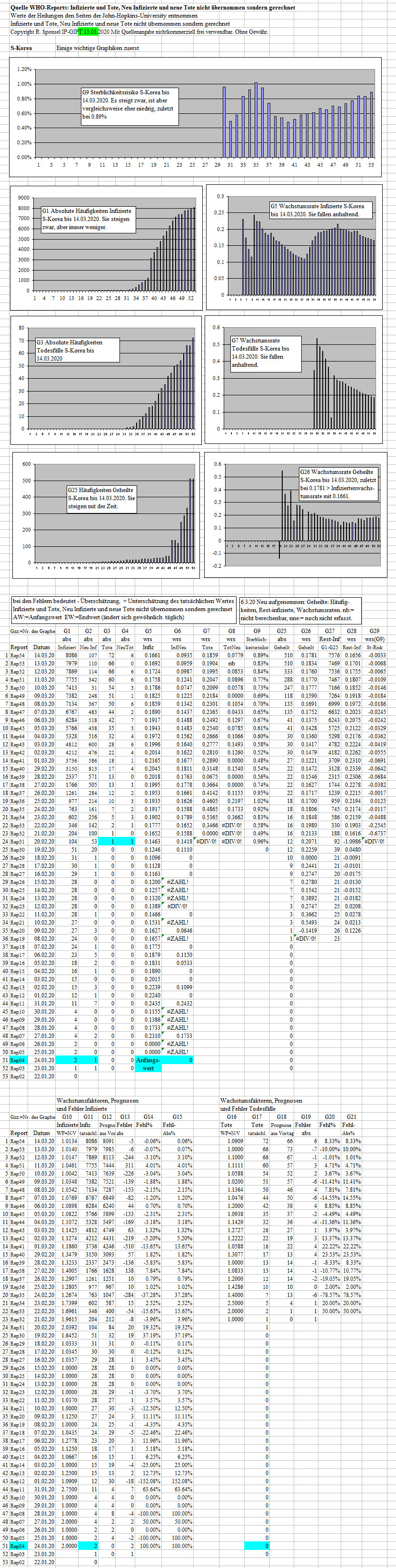Select the G1 column header

click(67, 631)
